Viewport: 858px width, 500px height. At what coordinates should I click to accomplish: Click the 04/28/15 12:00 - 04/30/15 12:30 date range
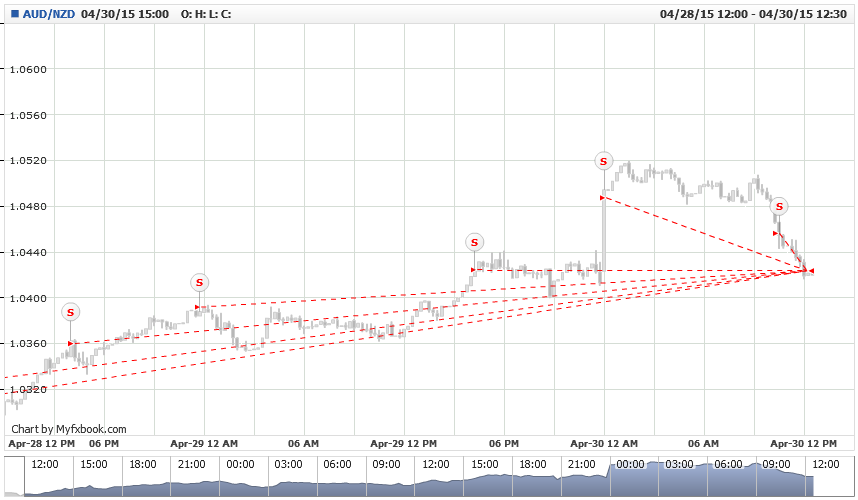(x=753, y=14)
